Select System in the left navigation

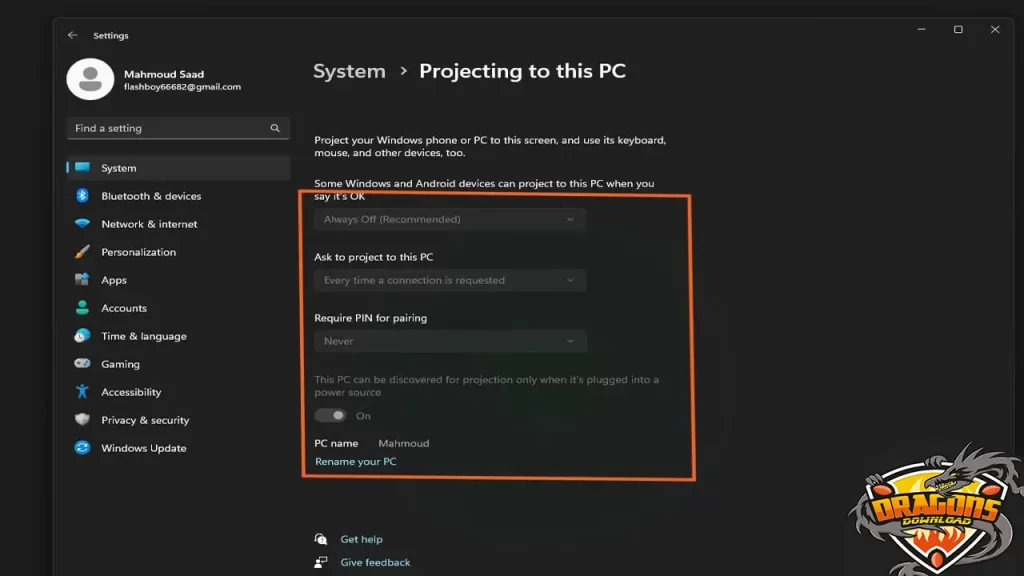pyautogui.click(x=118, y=168)
